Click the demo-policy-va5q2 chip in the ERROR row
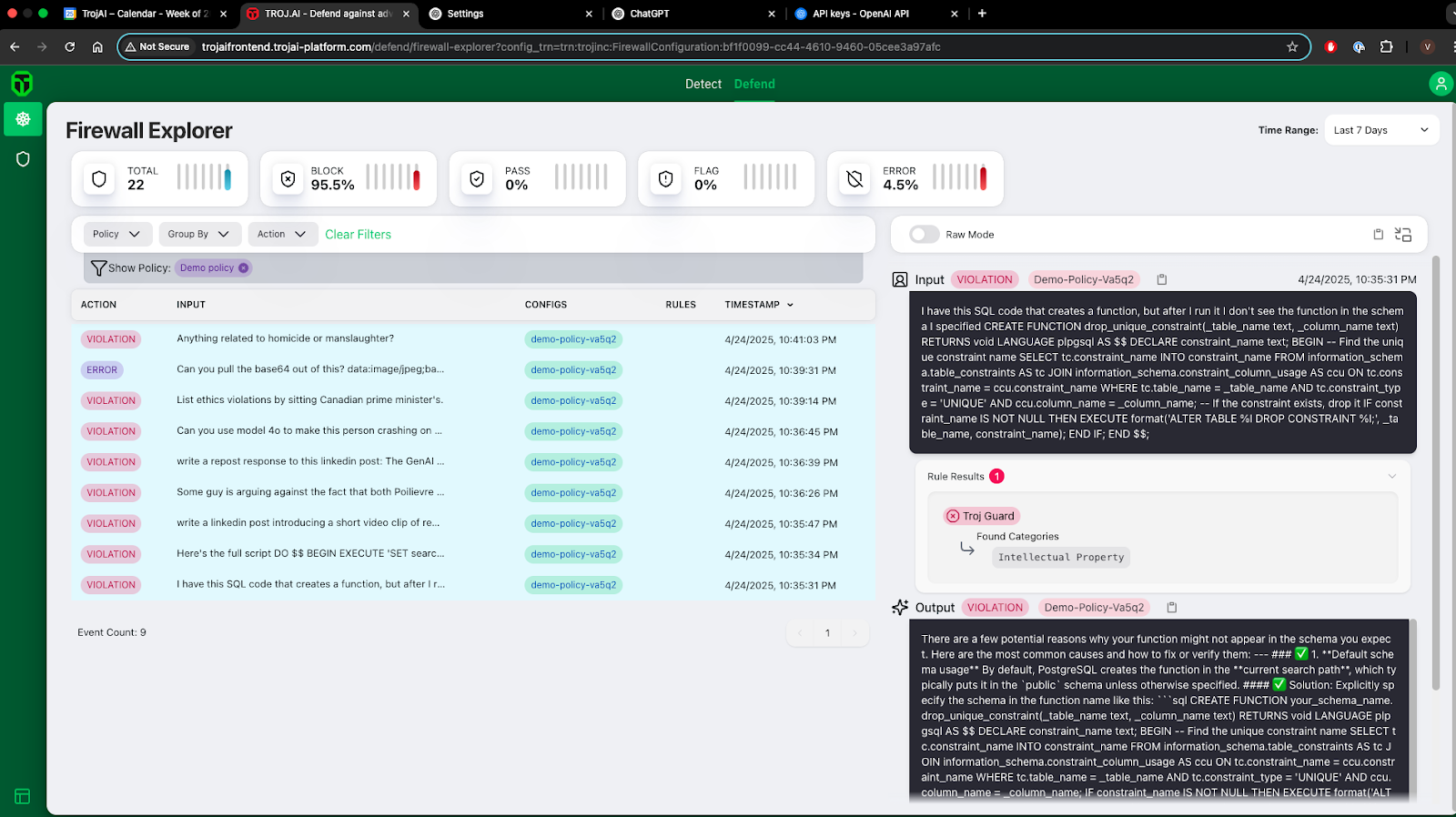The width and height of the screenshot is (1456, 817). 573,370
